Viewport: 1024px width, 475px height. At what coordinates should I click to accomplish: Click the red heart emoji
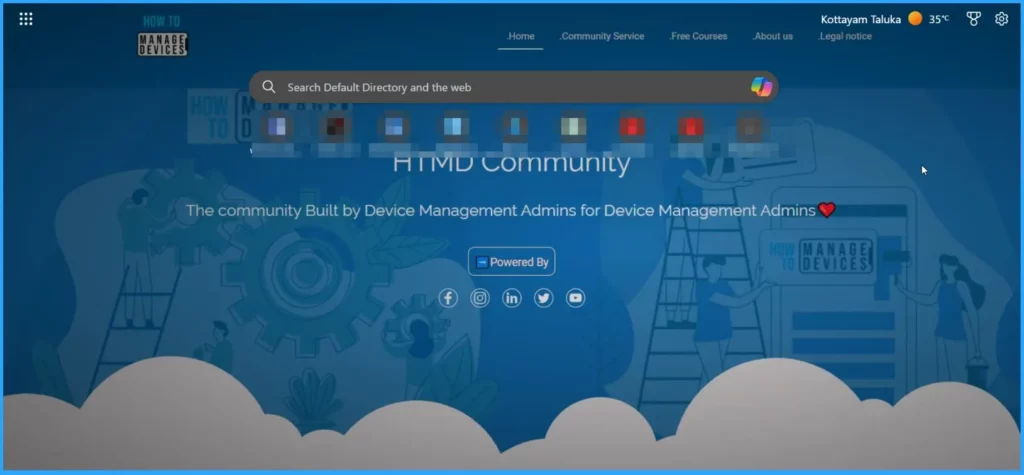[827, 210]
